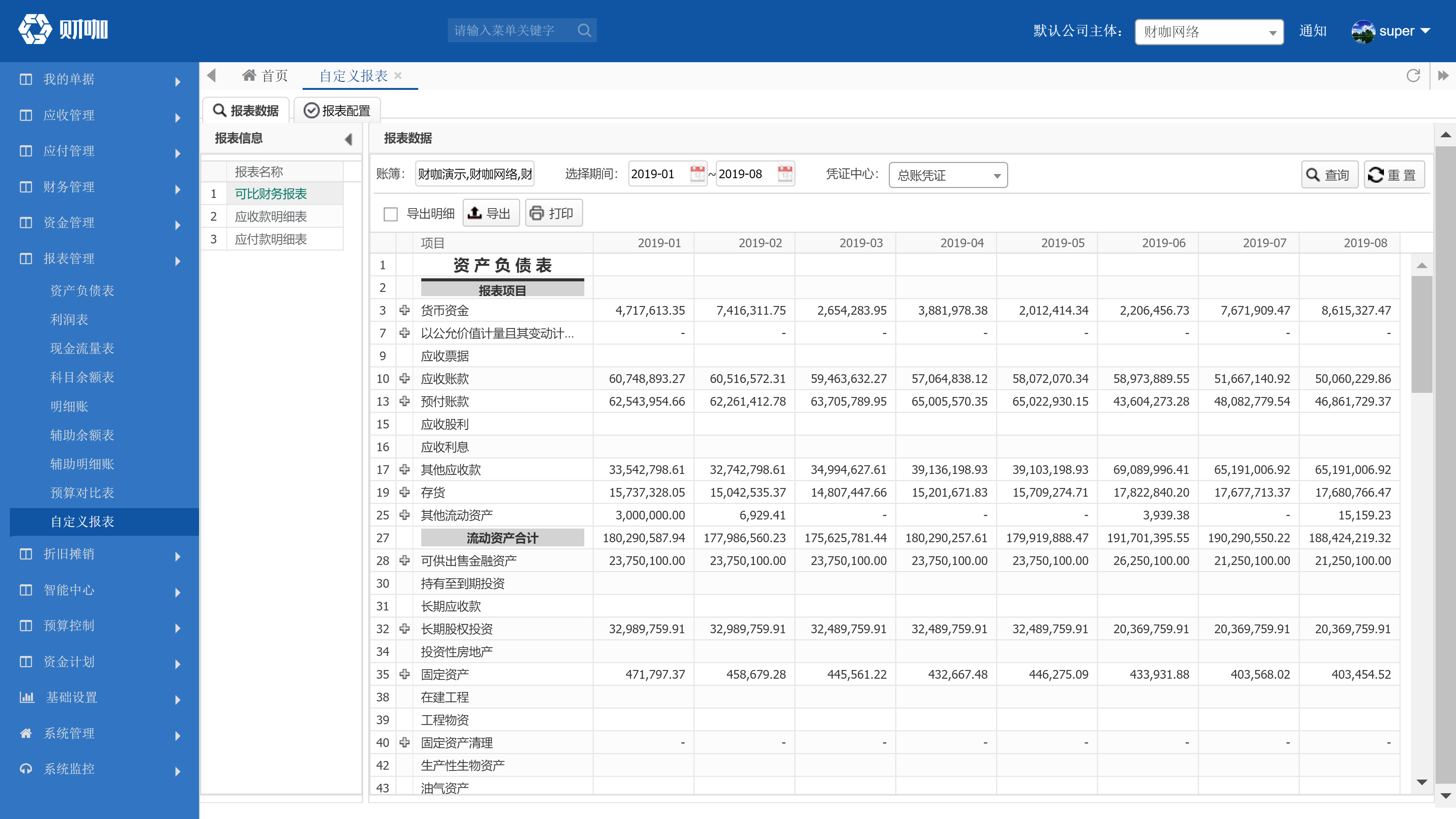Click the 查询 button

coord(1329,175)
